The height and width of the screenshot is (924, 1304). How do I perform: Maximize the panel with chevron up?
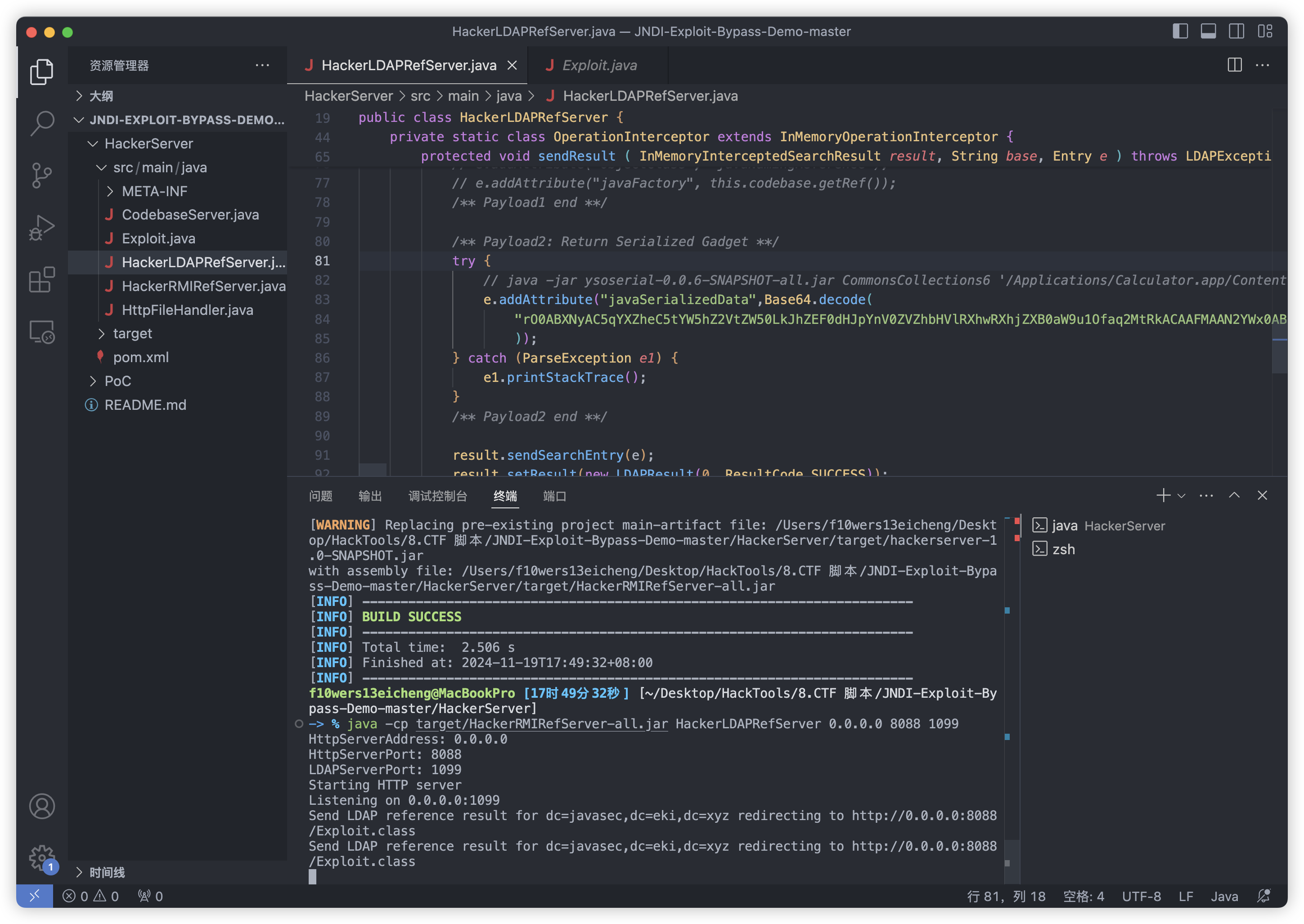pyautogui.click(x=1233, y=496)
